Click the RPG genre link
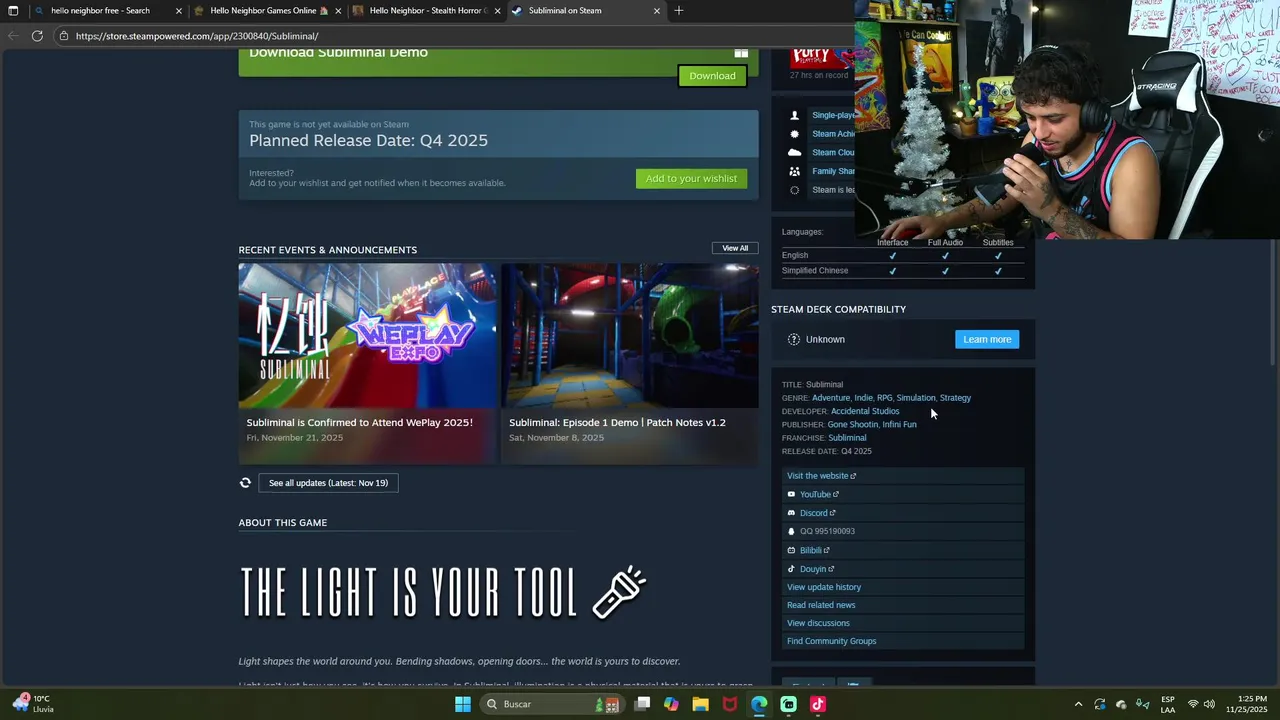 pyautogui.click(x=884, y=398)
